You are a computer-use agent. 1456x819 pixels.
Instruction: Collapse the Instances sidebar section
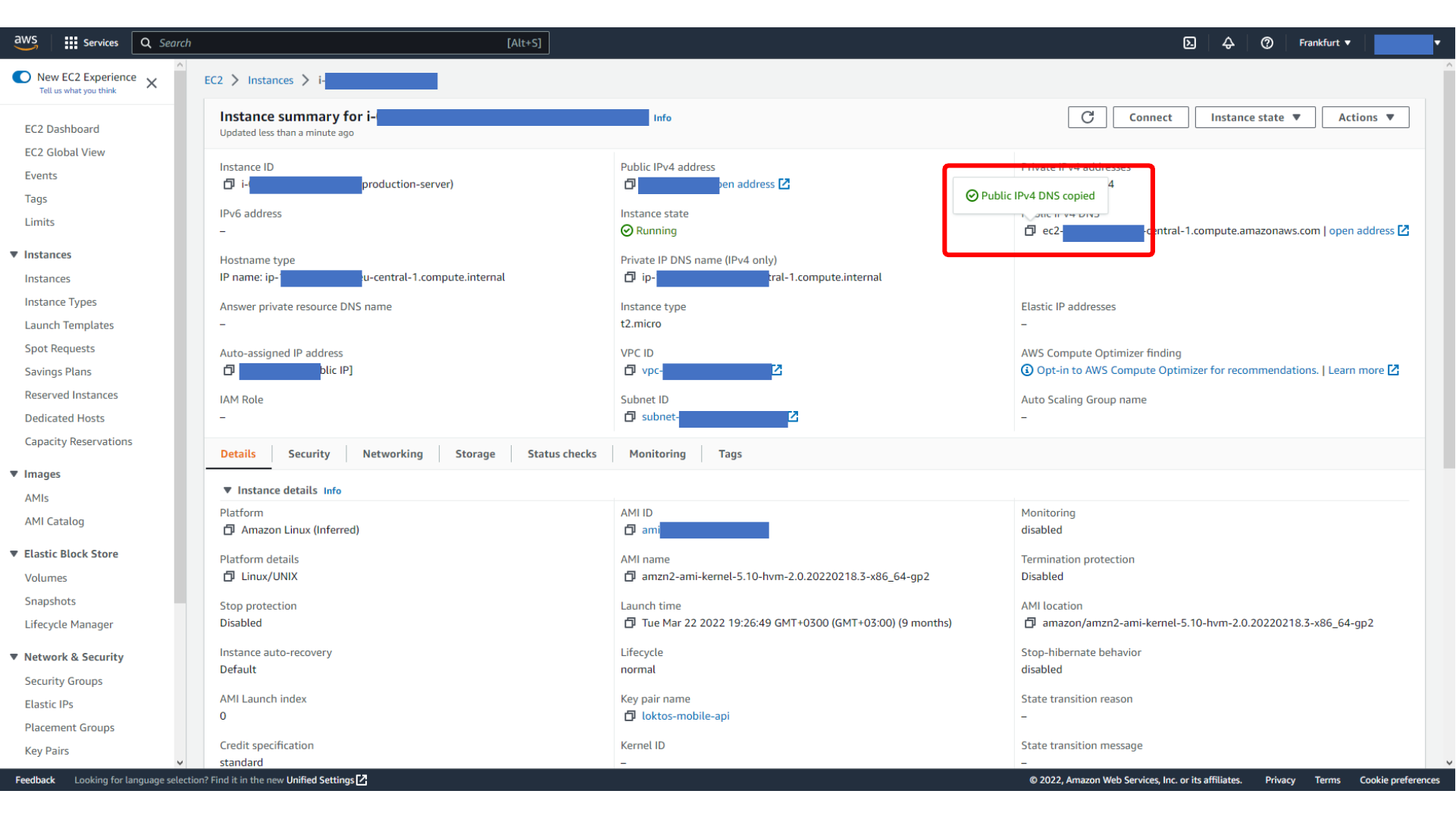click(x=14, y=254)
